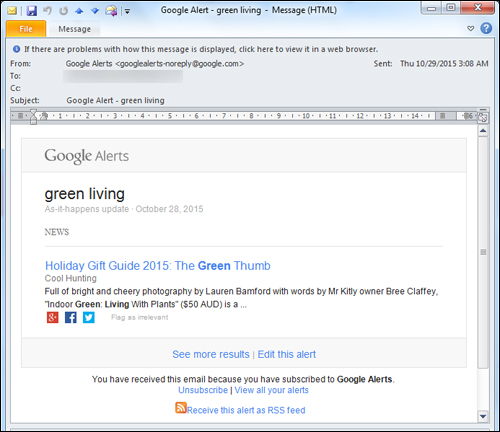Click Receive this alert as RSS feed
Screen dimensions: 500x432
tap(246, 410)
